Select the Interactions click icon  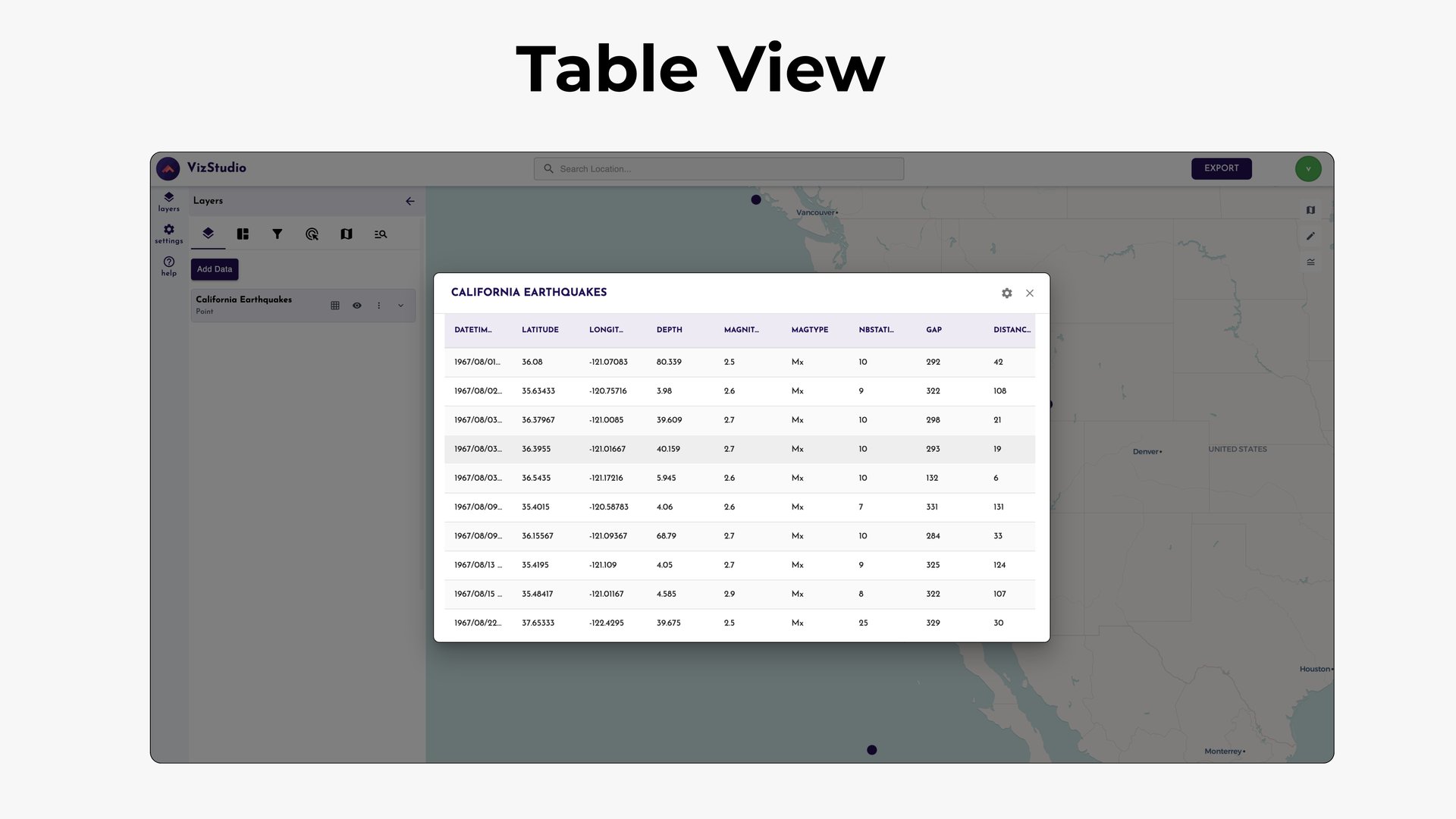pos(312,234)
